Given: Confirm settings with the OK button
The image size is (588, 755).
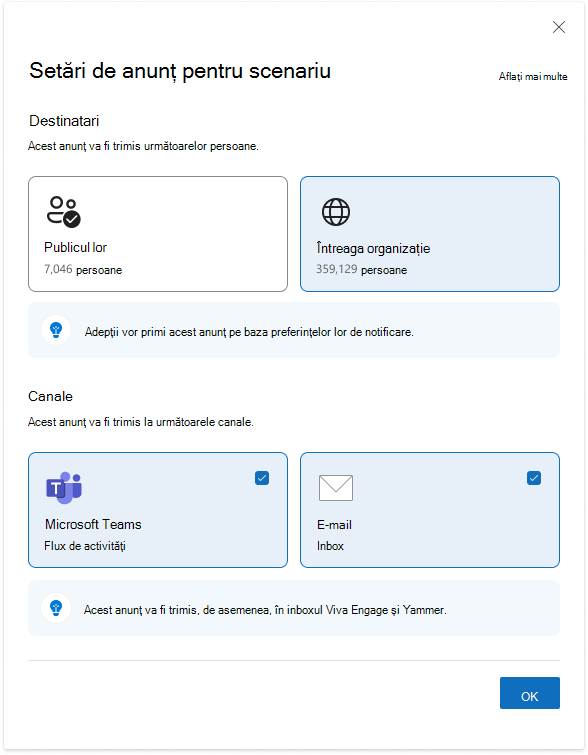Looking at the screenshot, I should [x=530, y=693].
